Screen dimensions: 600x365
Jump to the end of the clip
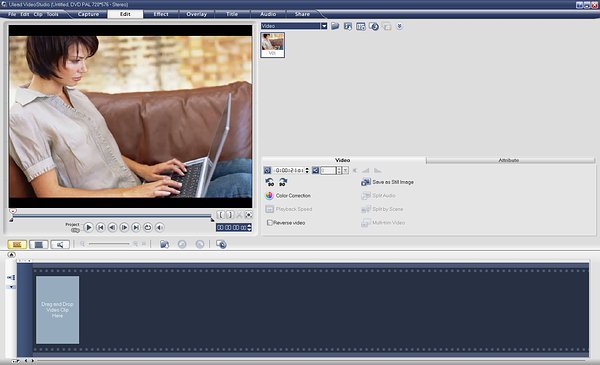tap(136, 227)
